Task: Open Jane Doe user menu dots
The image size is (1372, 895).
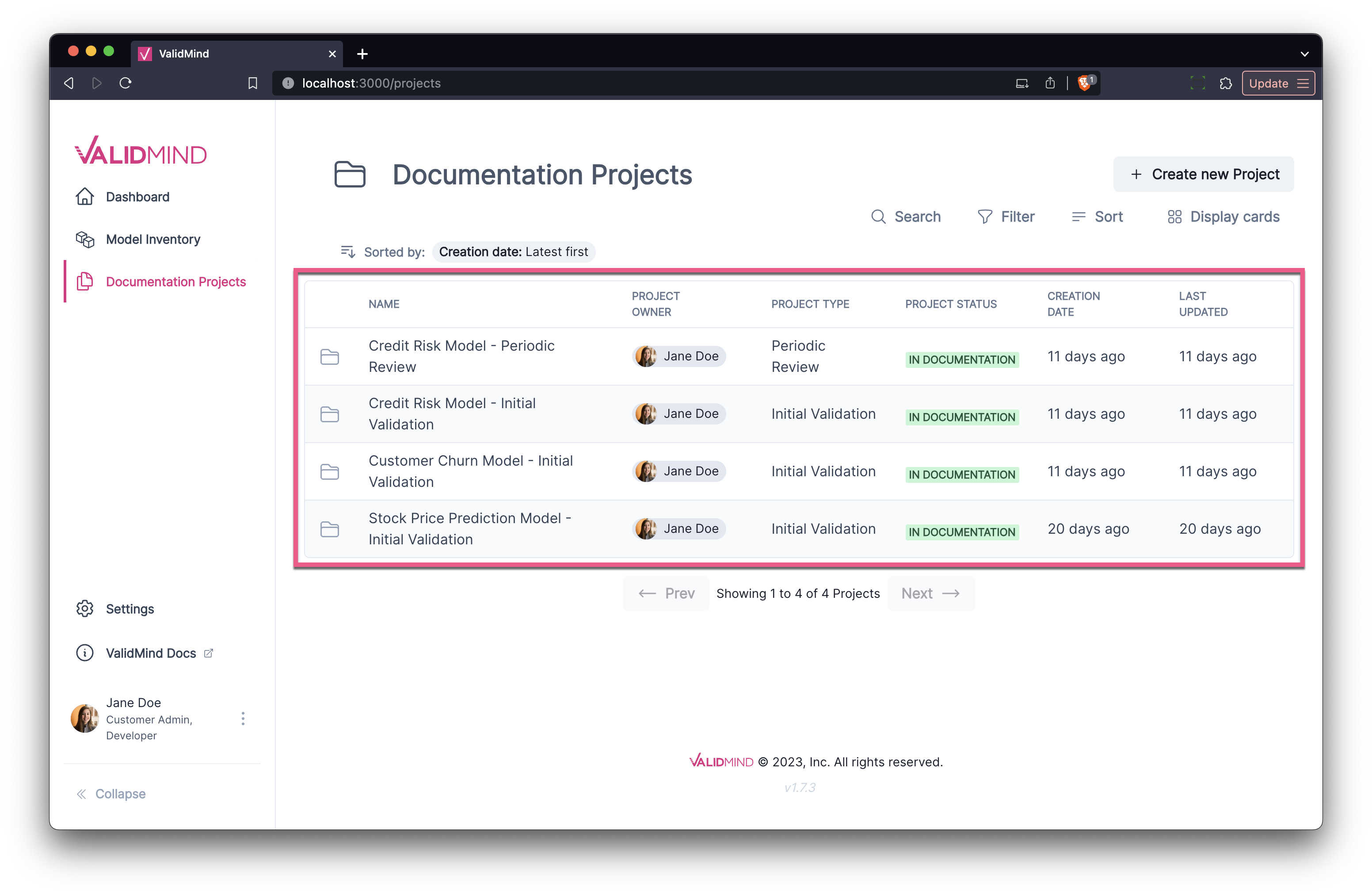Action: (243, 718)
